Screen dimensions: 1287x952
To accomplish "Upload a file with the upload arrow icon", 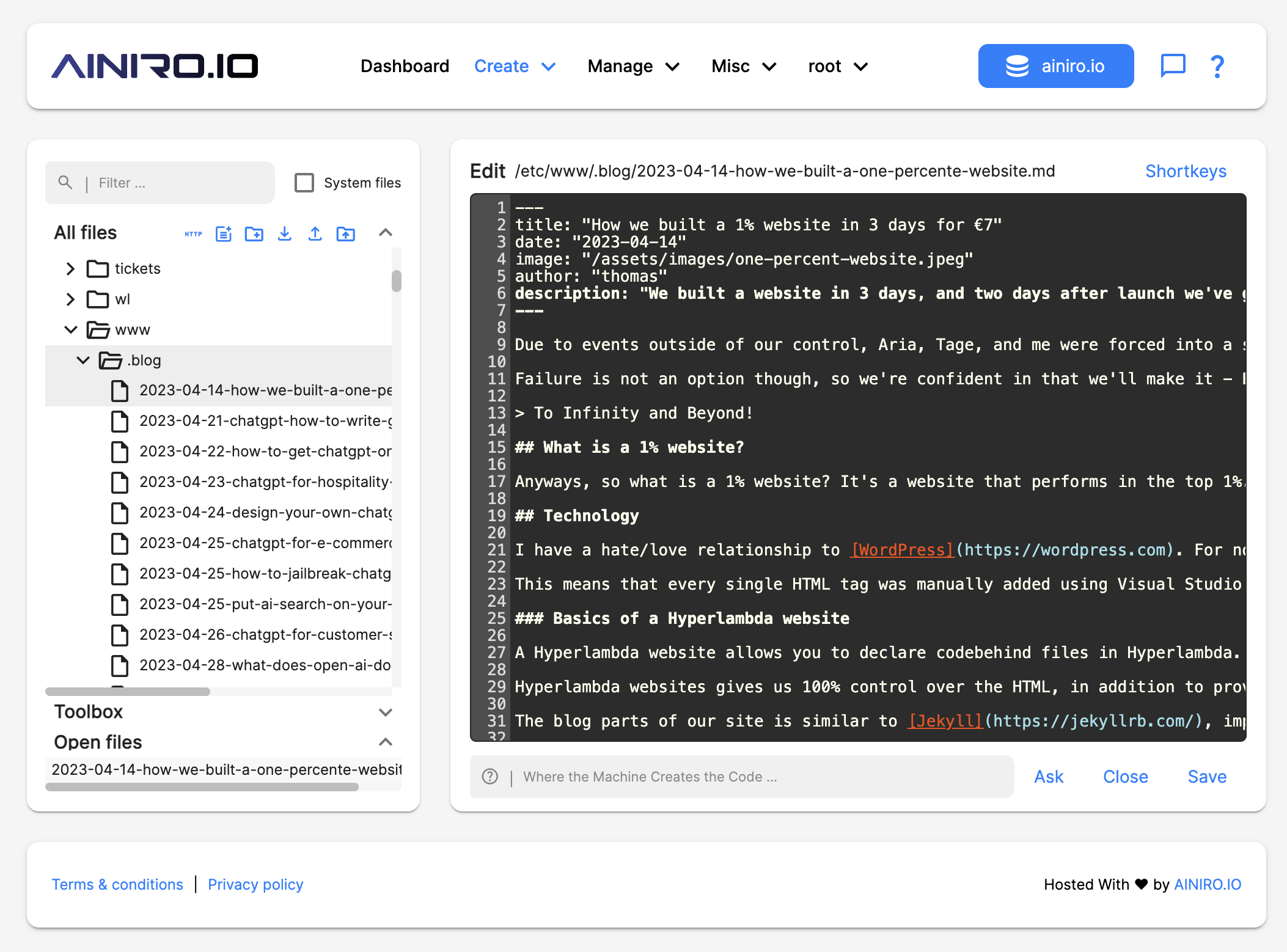I will 315,233.
